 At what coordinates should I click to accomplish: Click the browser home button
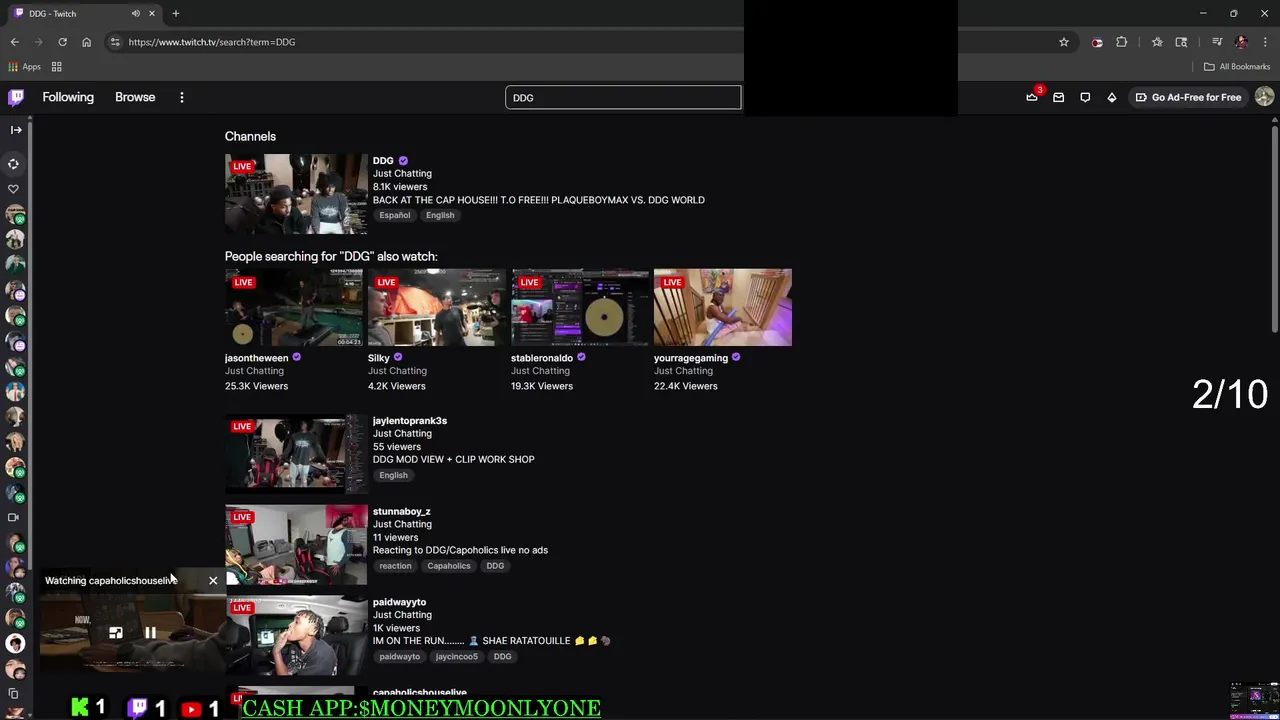point(86,42)
